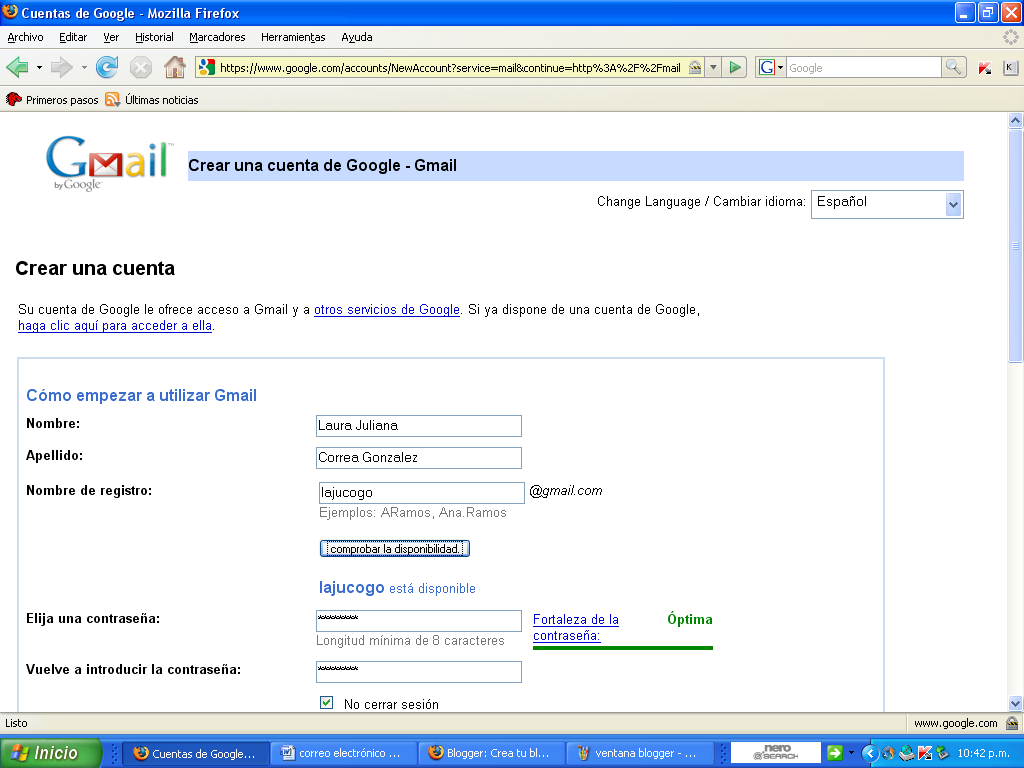Expand the Español language dropdown
The height and width of the screenshot is (768, 1024).
952,204
